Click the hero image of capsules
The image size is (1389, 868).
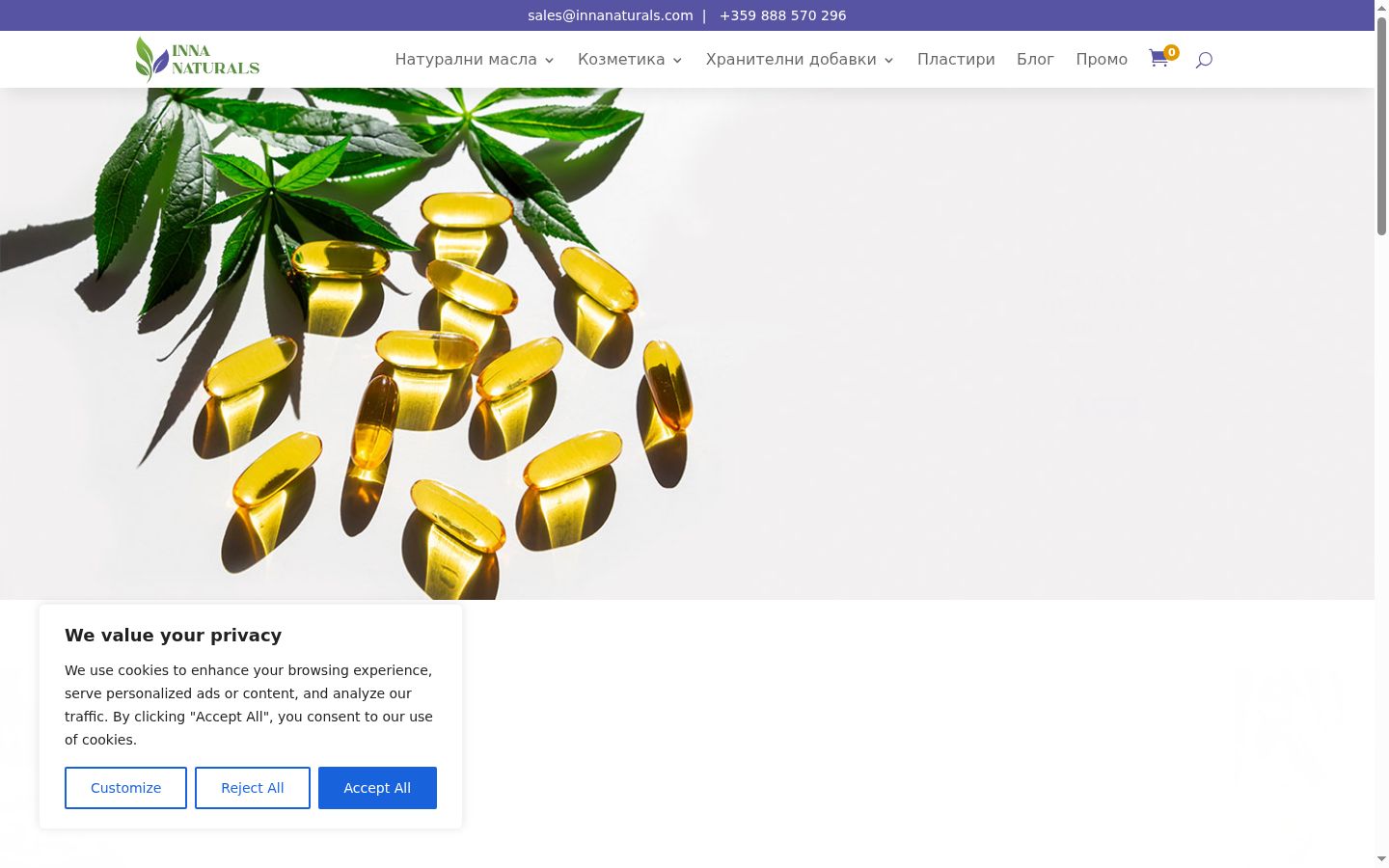coord(687,343)
